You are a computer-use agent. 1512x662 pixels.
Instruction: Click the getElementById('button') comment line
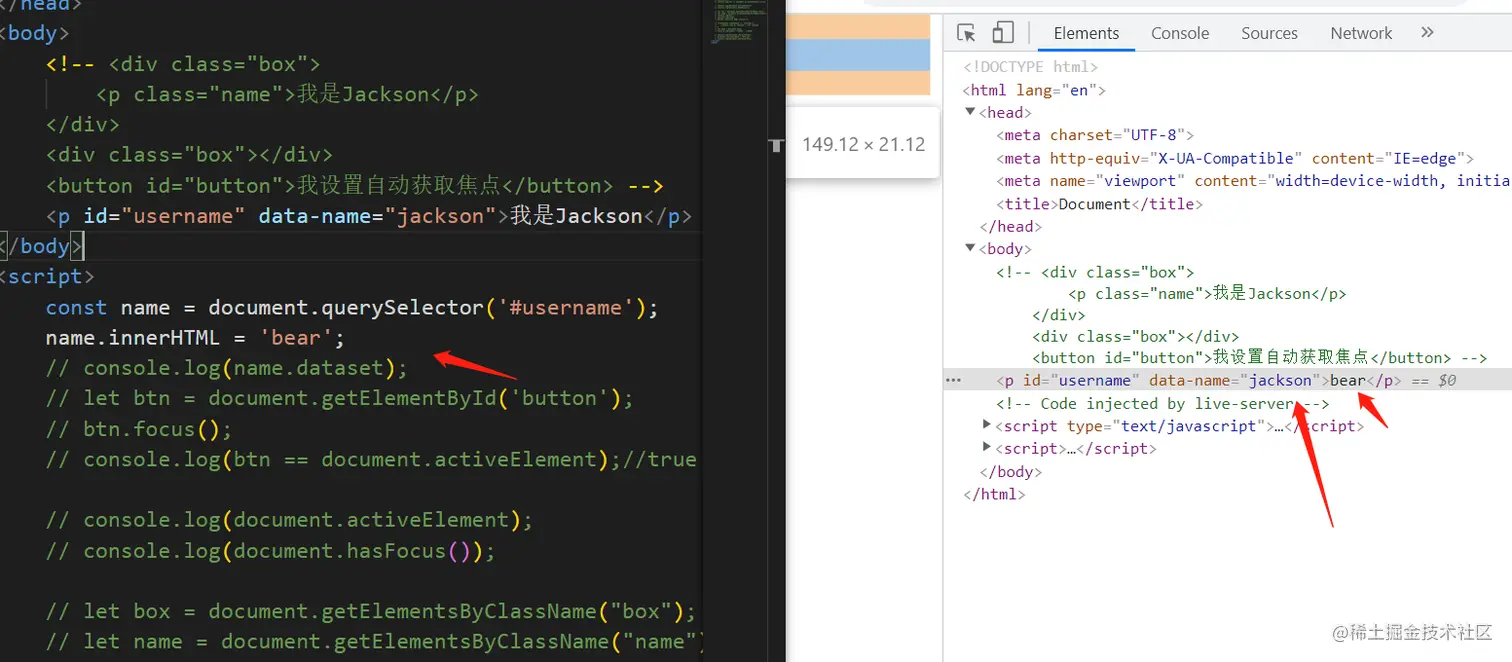pos(340,398)
